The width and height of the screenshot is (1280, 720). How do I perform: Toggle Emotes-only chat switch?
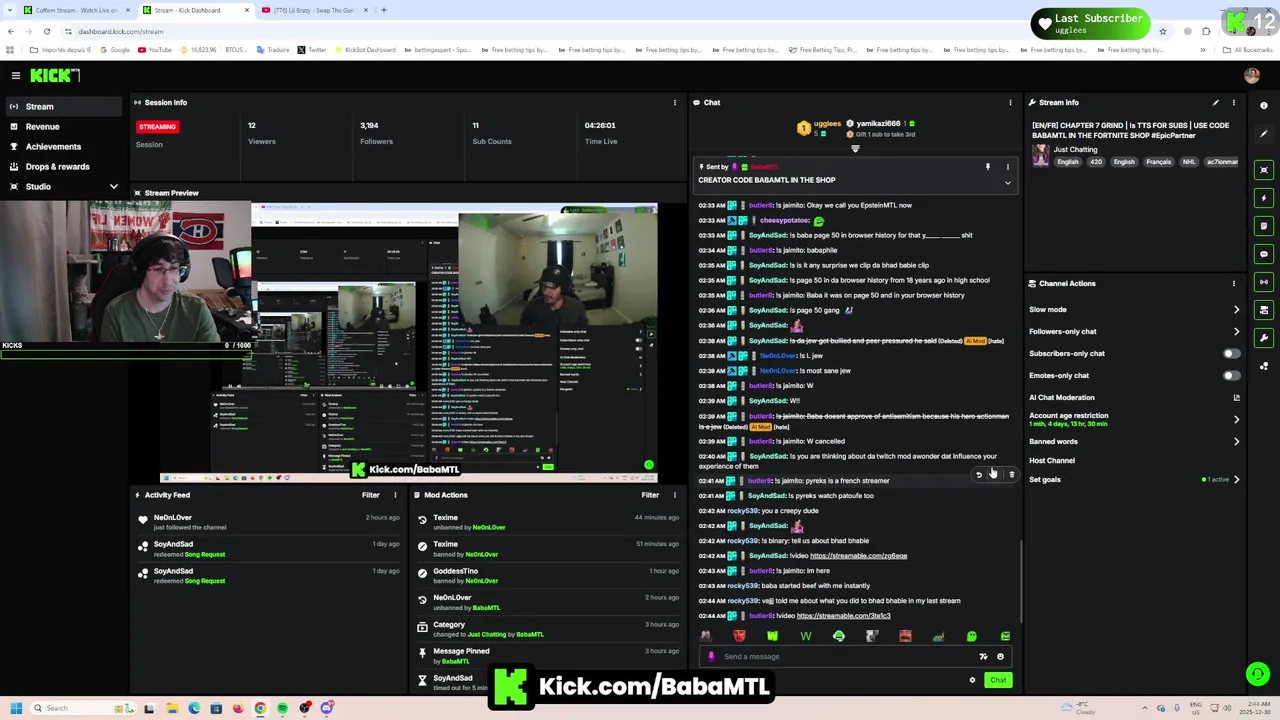tap(1232, 375)
